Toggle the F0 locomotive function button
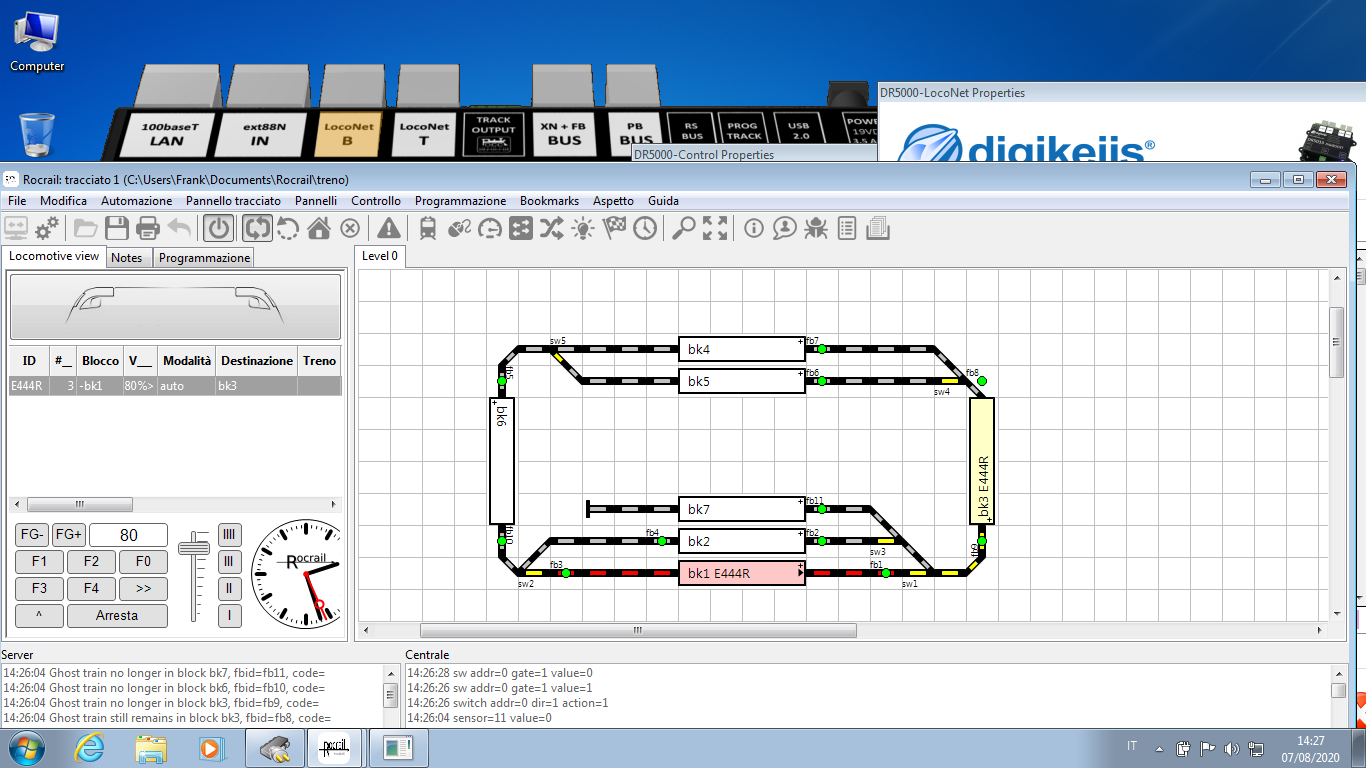This screenshot has width=1366, height=768. click(x=143, y=561)
